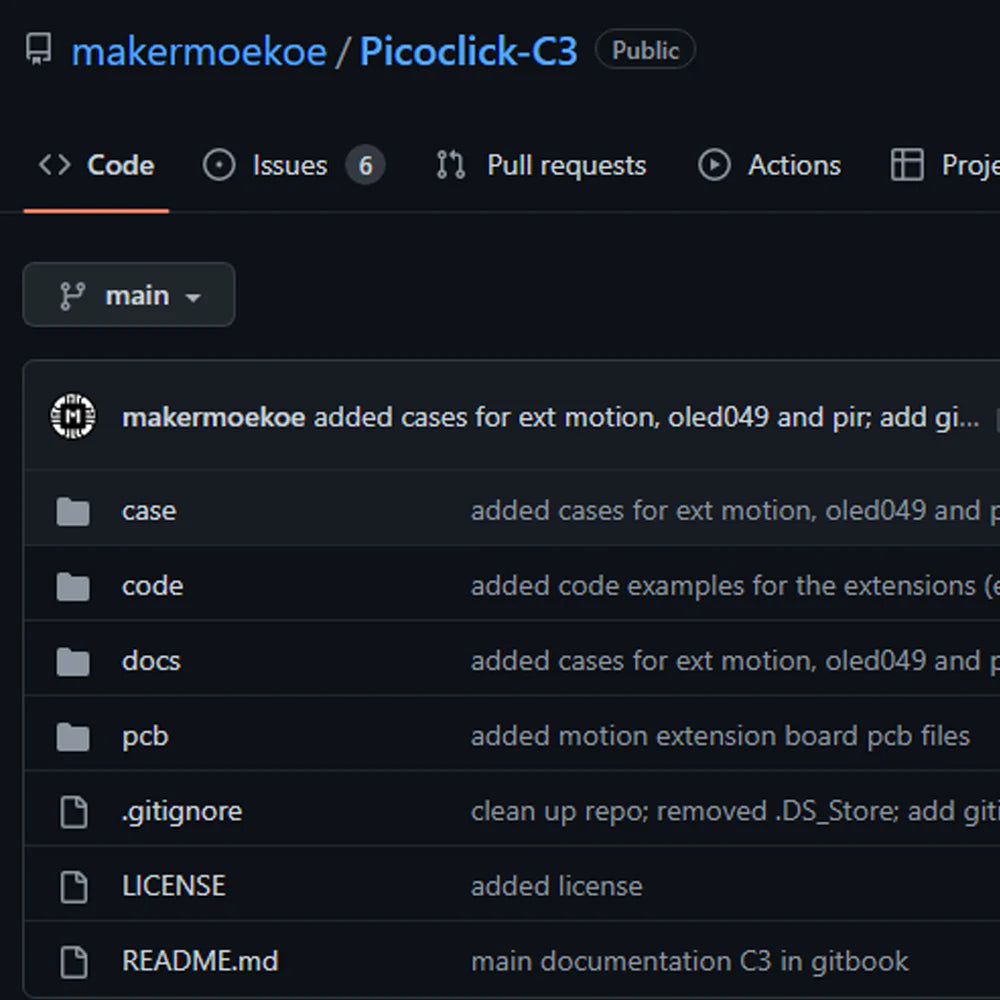This screenshot has width=1000, height=1000.
Task: Open the docs folder icon
Action: click(x=72, y=661)
